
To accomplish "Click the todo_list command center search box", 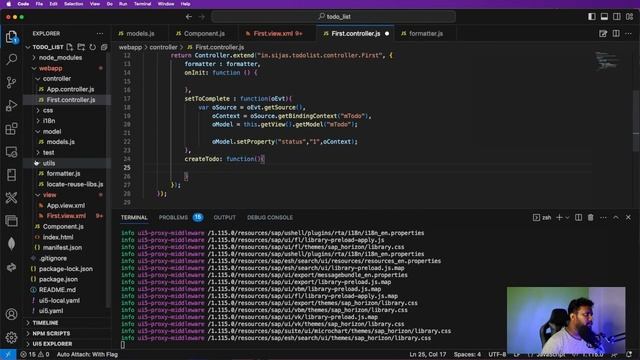I will pyautogui.click(x=333, y=17).
